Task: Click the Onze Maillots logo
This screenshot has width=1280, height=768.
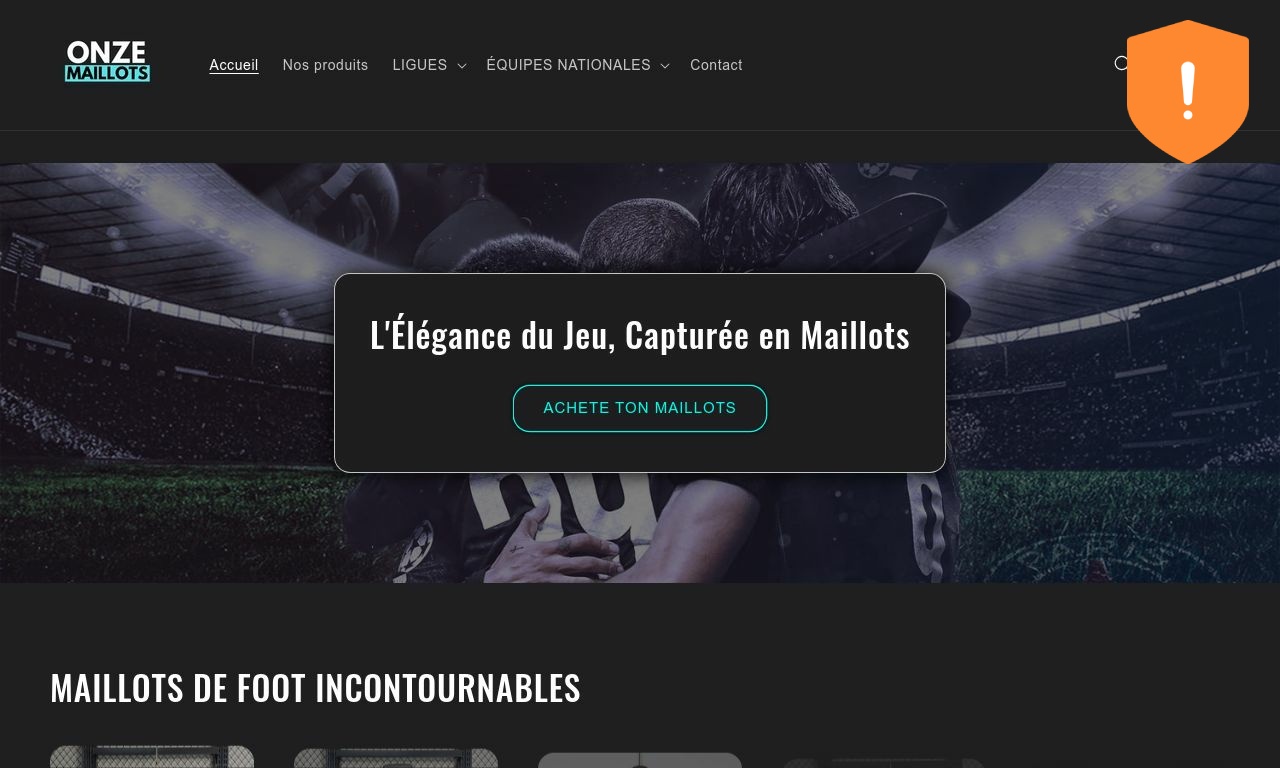Action: point(108,62)
